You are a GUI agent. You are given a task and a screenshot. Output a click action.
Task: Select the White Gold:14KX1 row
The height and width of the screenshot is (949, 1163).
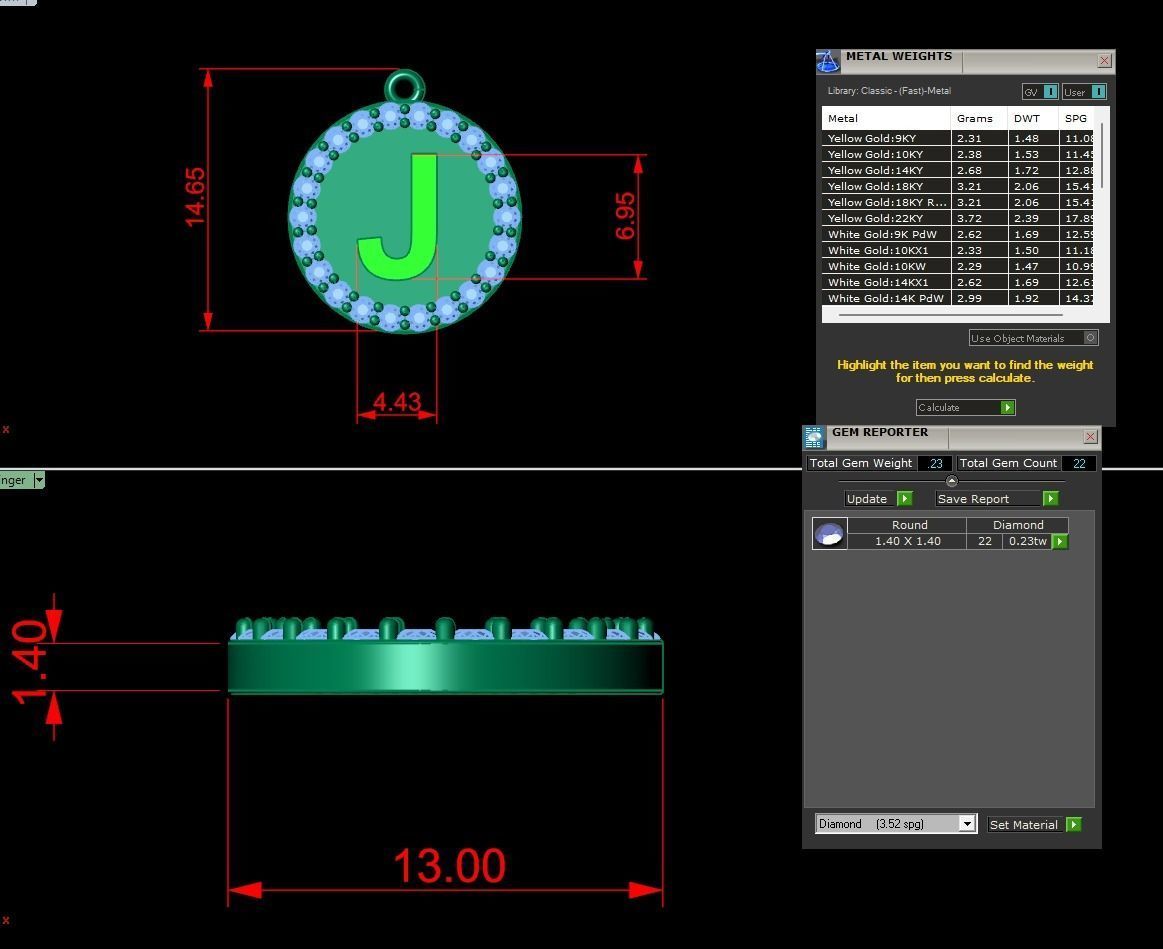pyautogui.click(x=958, y=282)
